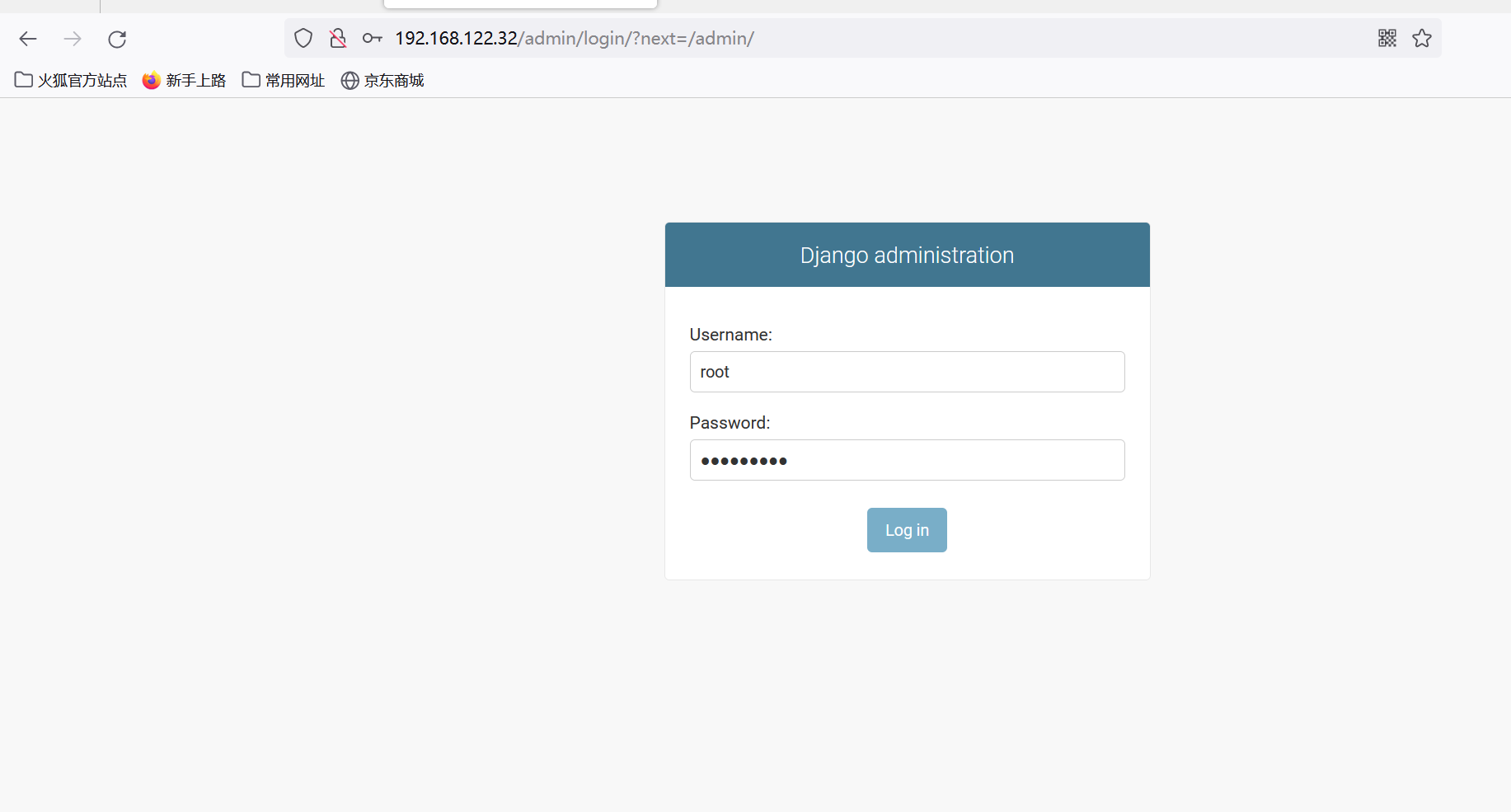Viewport: 1511px width, 812px height.
Task: Generate QR code for this page
Action: [1387, 38]
